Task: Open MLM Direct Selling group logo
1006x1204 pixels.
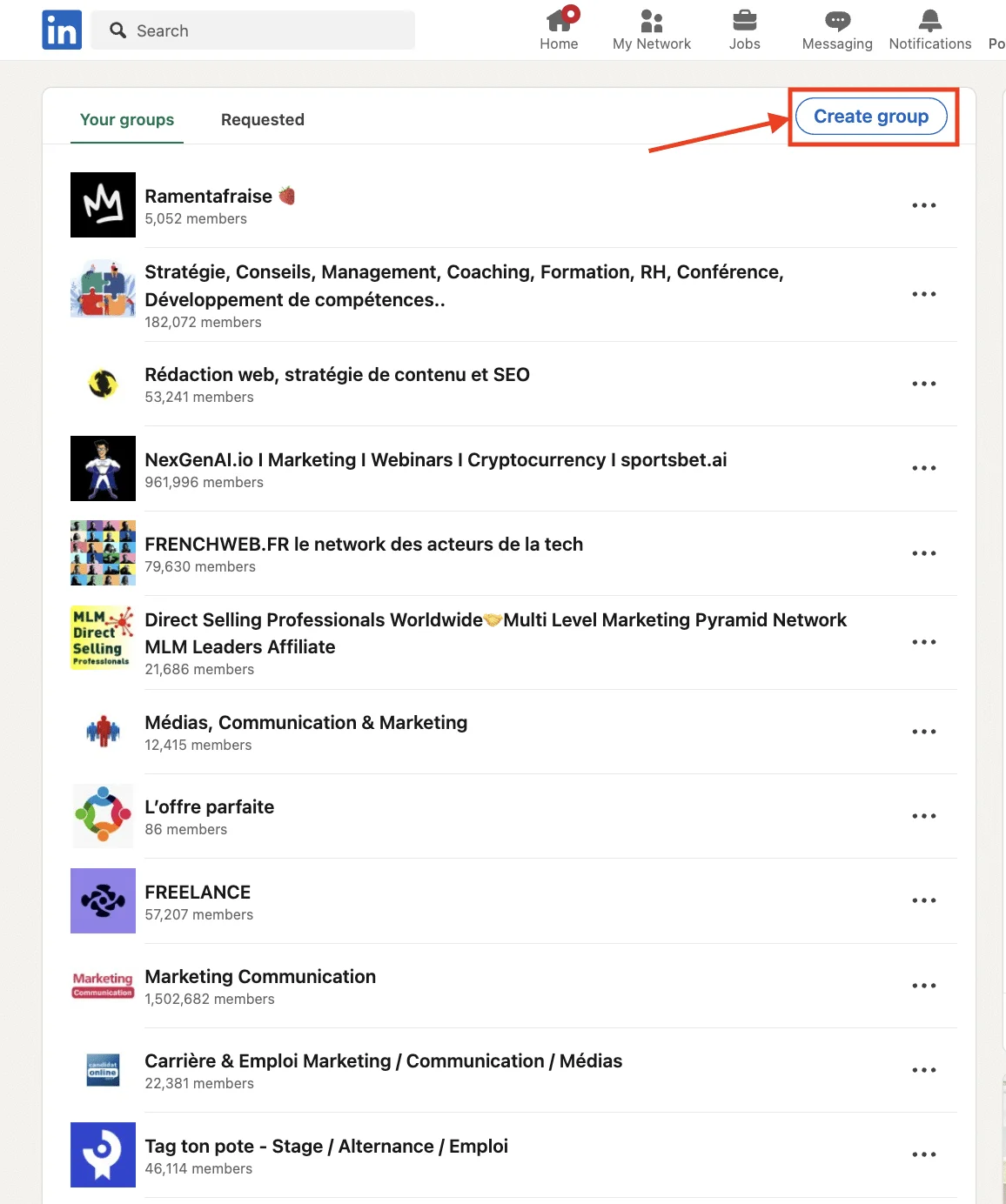Action: pos(103,638)
